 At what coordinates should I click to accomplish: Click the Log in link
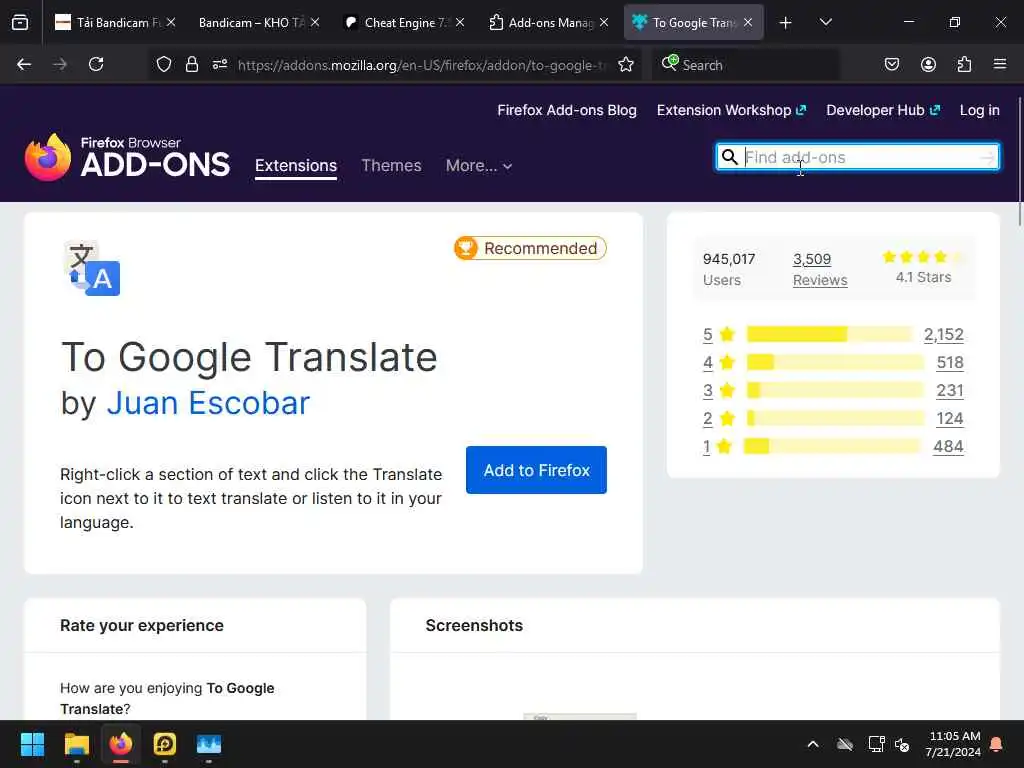979,110
